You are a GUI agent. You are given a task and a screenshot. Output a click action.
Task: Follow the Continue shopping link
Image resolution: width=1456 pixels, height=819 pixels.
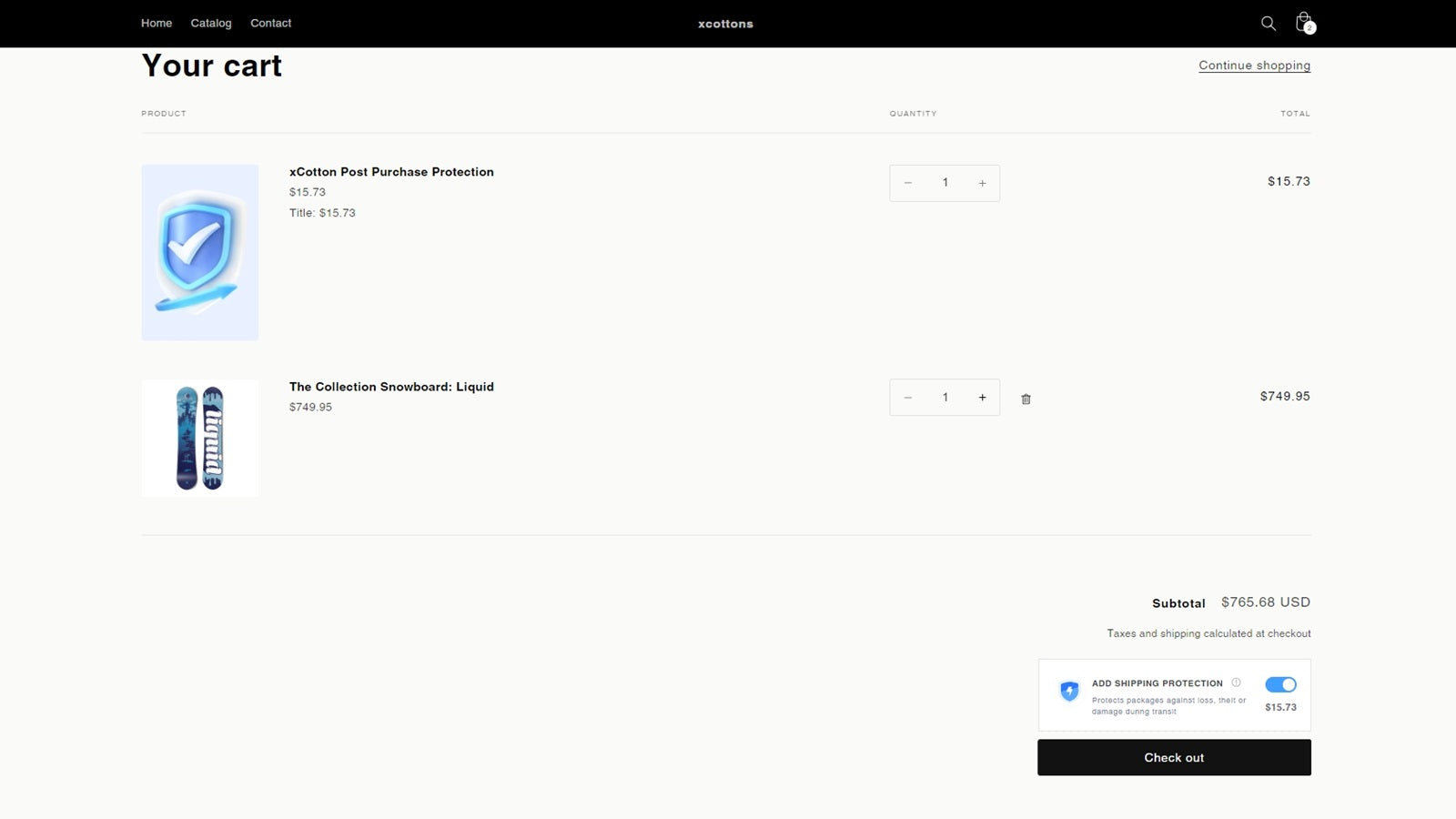1254,66
